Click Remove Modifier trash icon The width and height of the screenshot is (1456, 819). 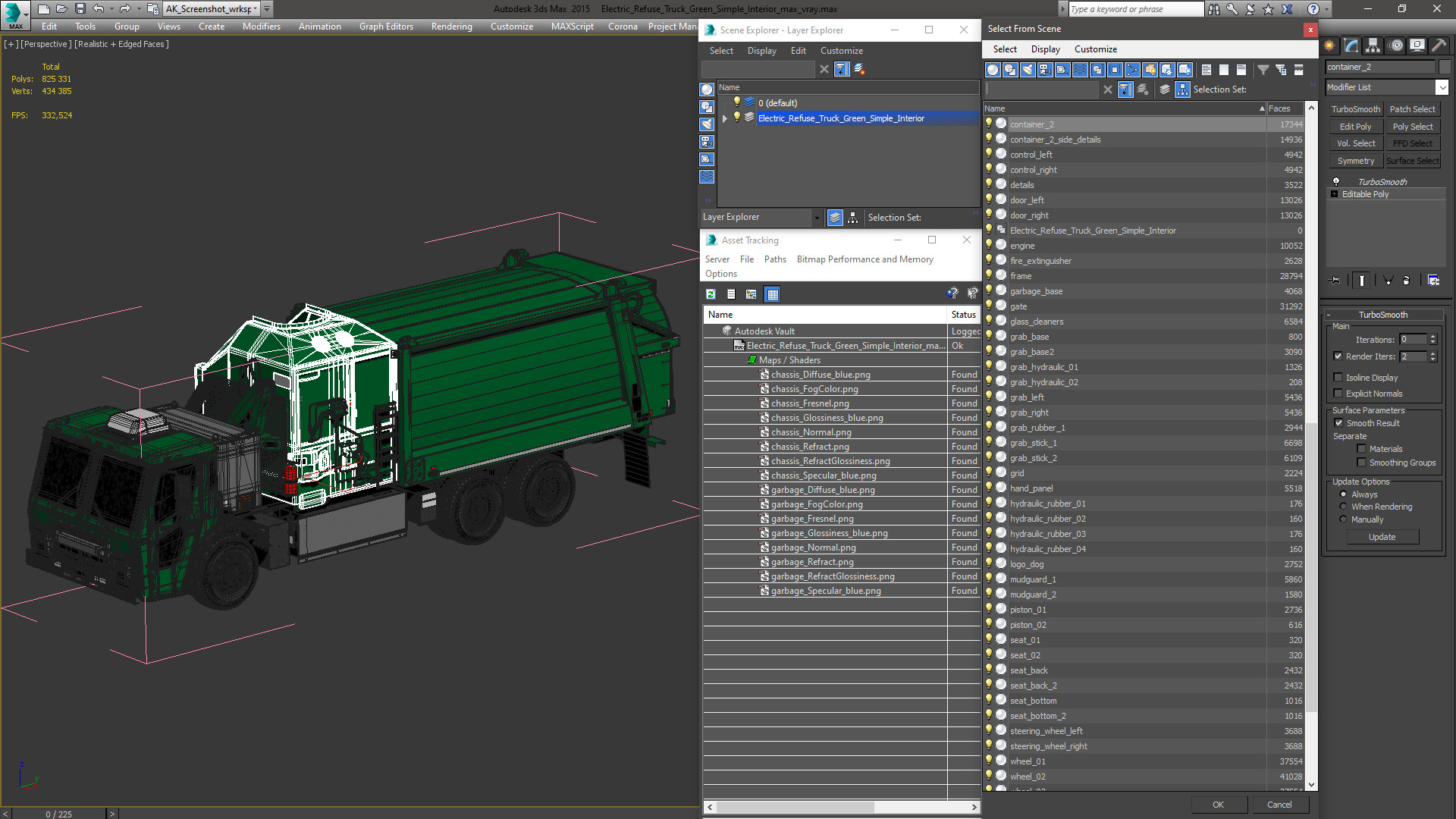pyautogui.click(x=1407, y=280)
